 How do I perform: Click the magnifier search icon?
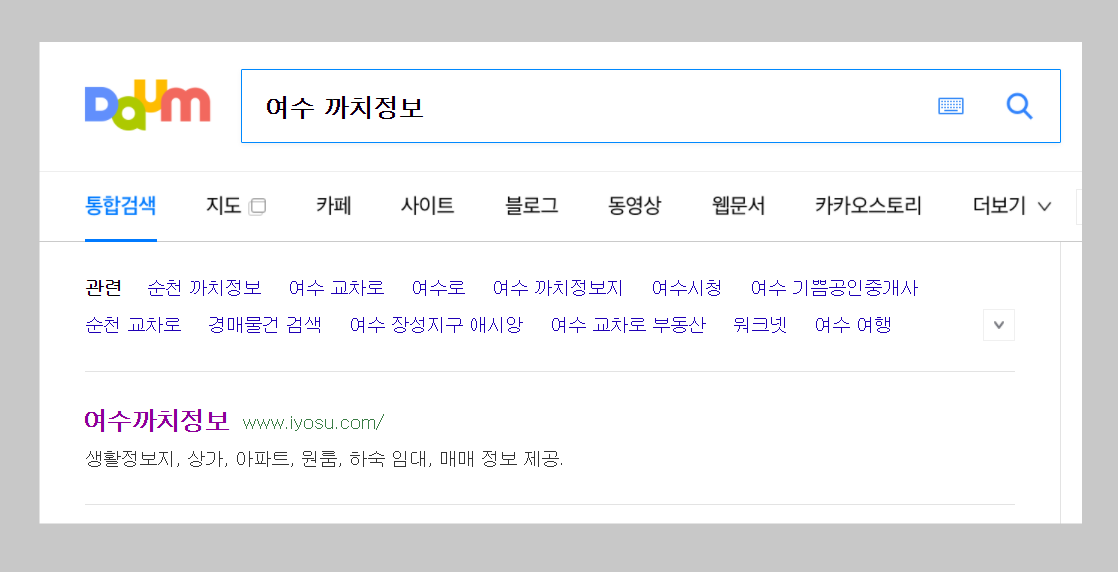click(1020, 106)
